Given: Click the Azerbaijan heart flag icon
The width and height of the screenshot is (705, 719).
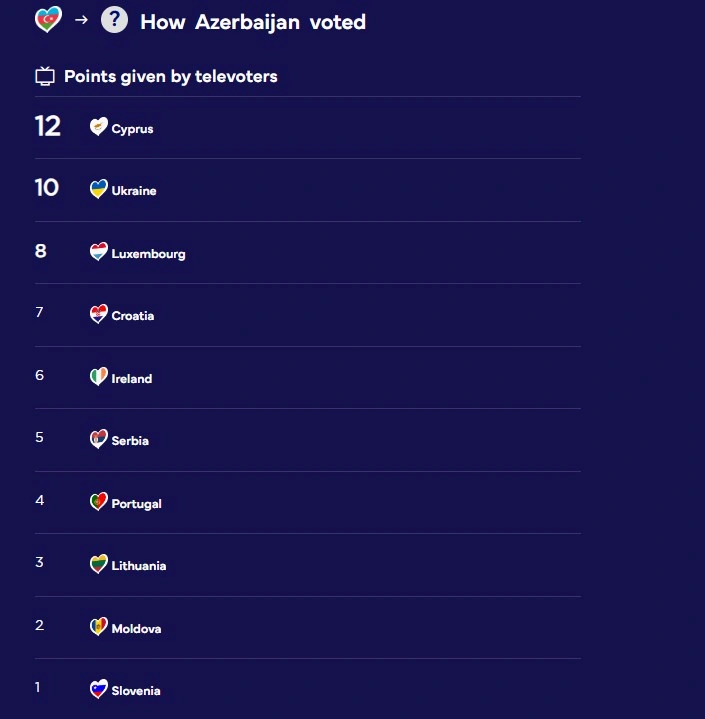Looking at the screenshot, I should [48, 20].
